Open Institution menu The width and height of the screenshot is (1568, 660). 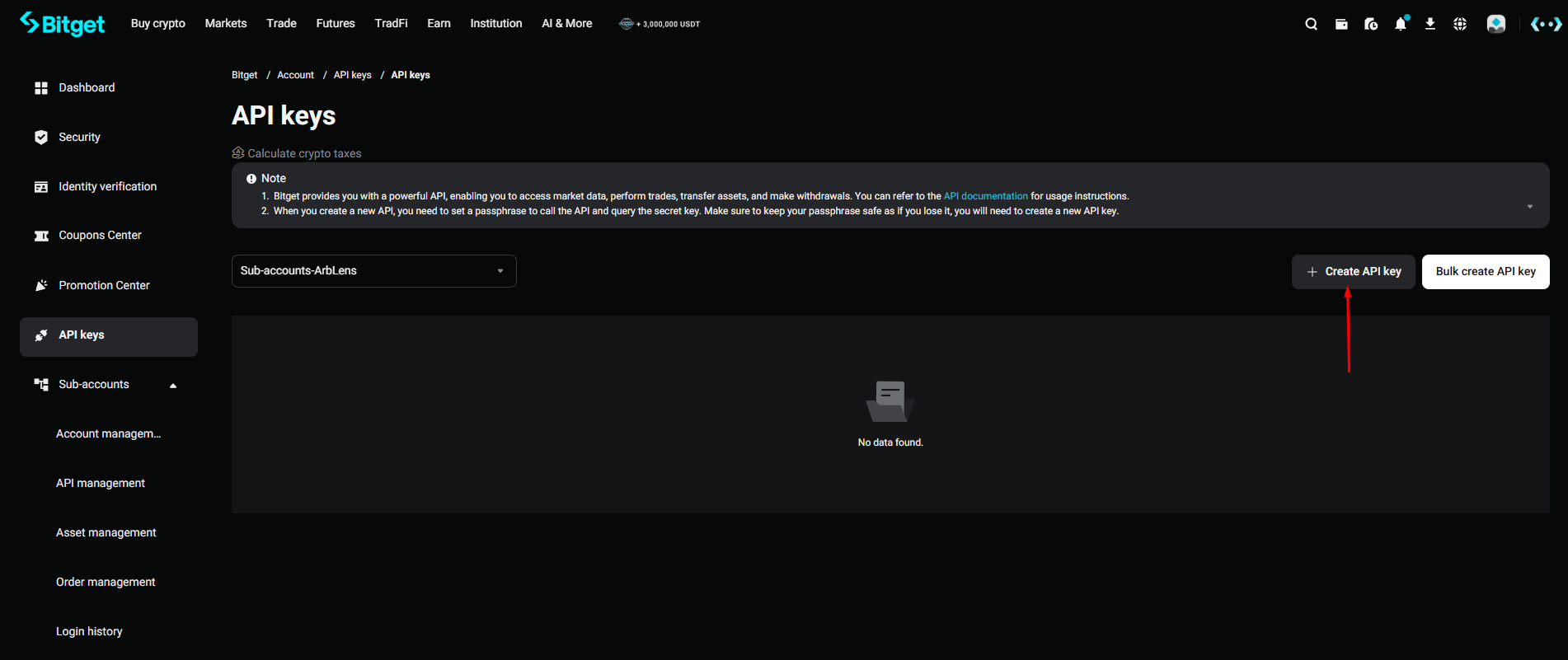coord(496,24)
